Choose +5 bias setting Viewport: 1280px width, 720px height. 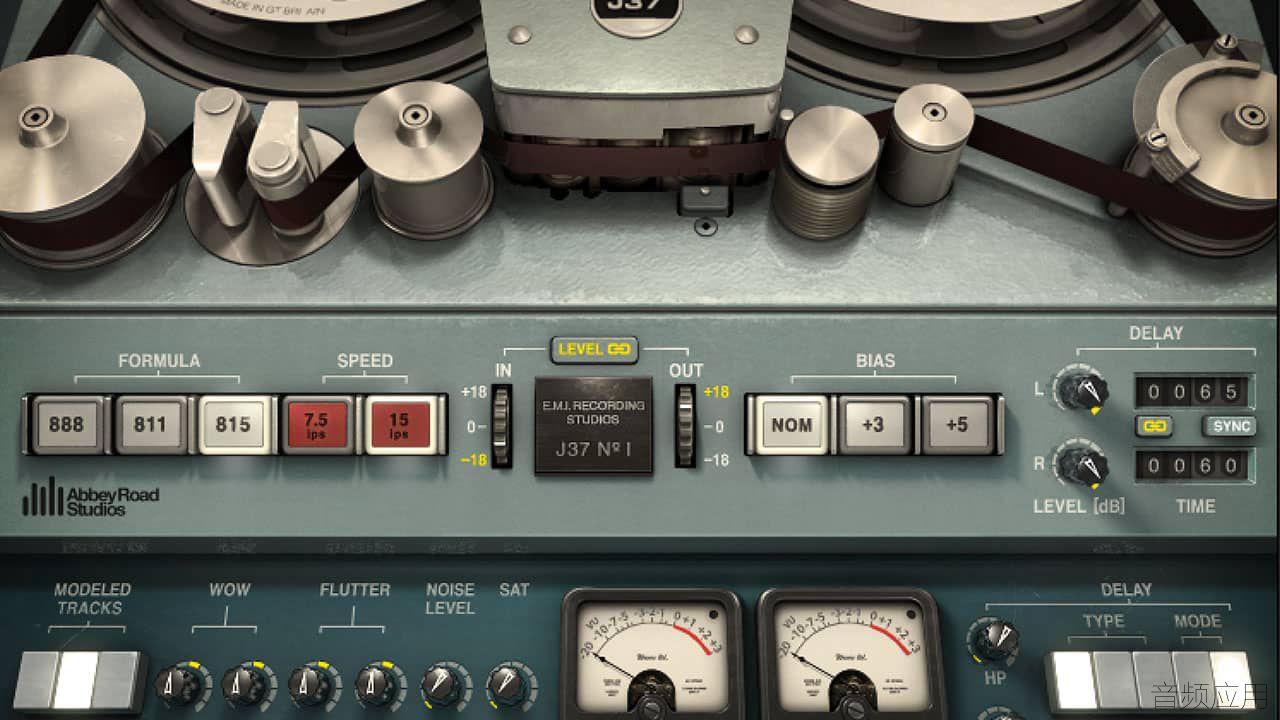957,424
